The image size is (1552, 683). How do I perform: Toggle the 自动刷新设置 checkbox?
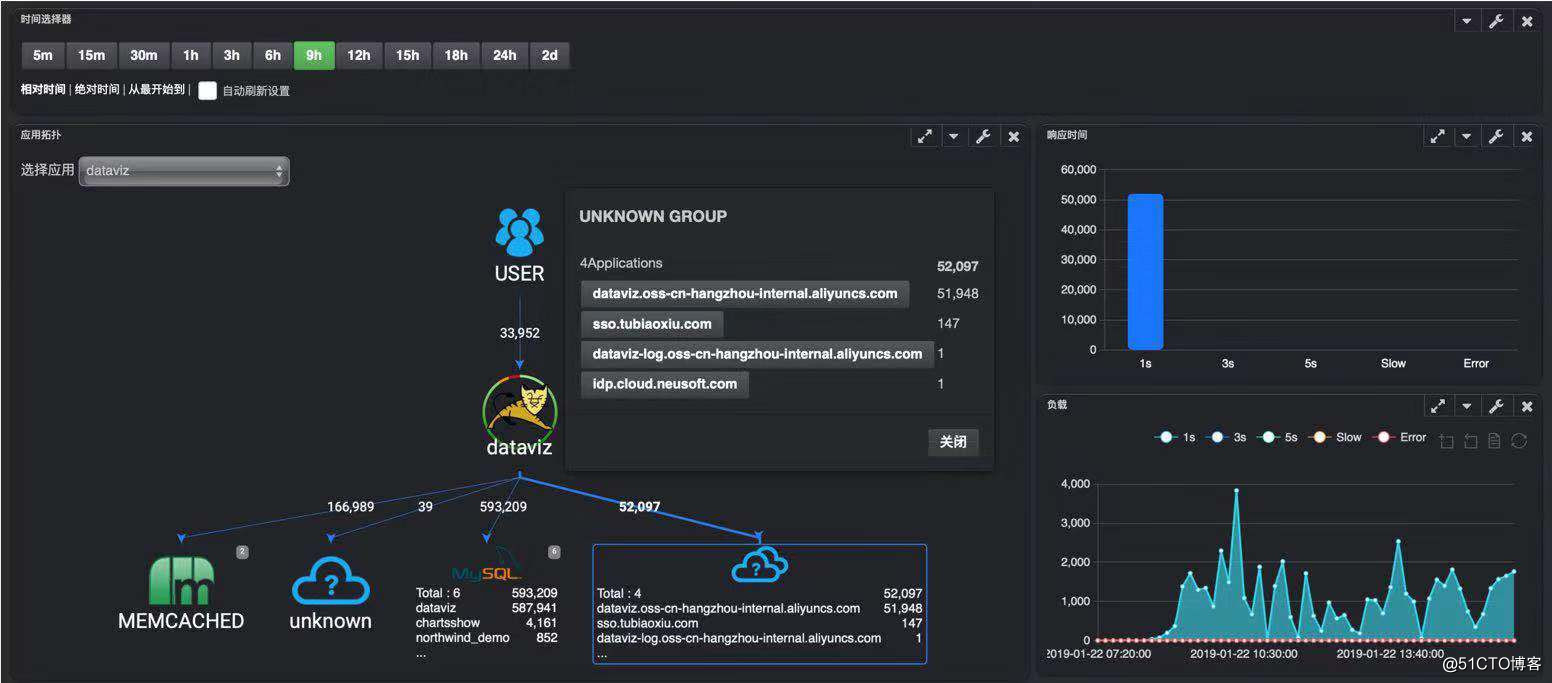pos(207,90)
